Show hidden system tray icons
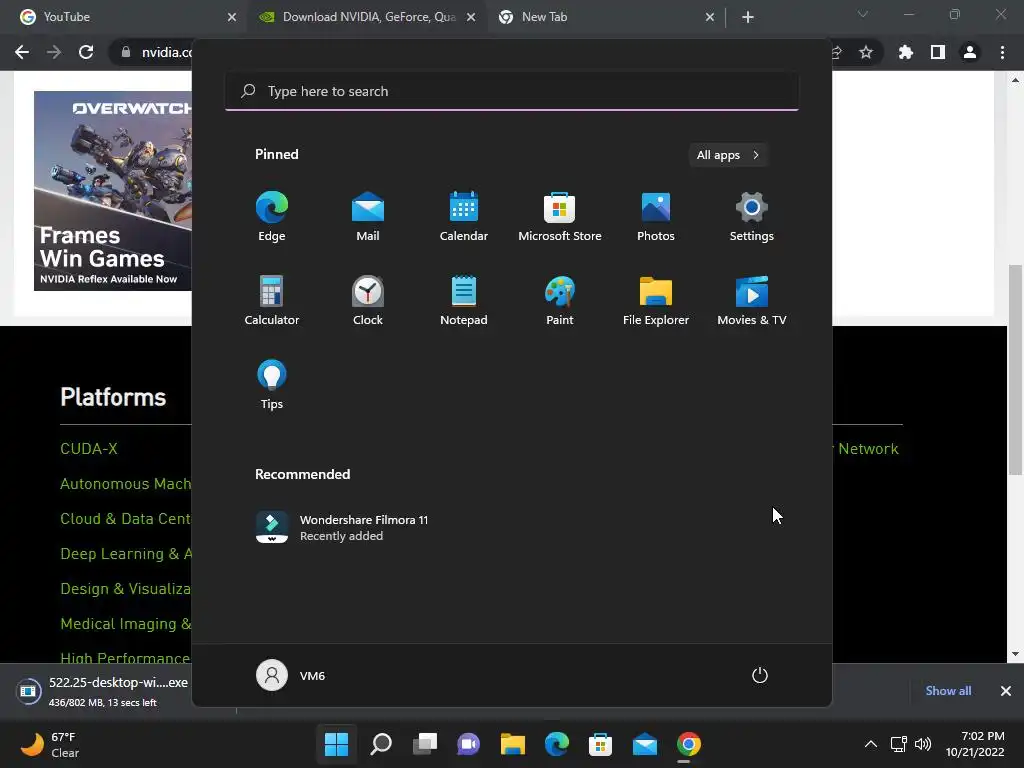The image size is (1024, 768). [x=871, y=744]
